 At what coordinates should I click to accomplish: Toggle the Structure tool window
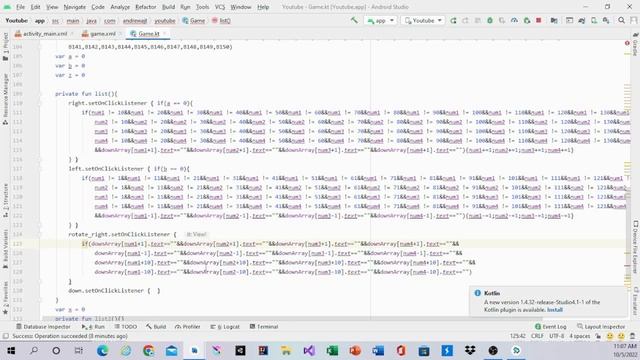coord(5,200)
